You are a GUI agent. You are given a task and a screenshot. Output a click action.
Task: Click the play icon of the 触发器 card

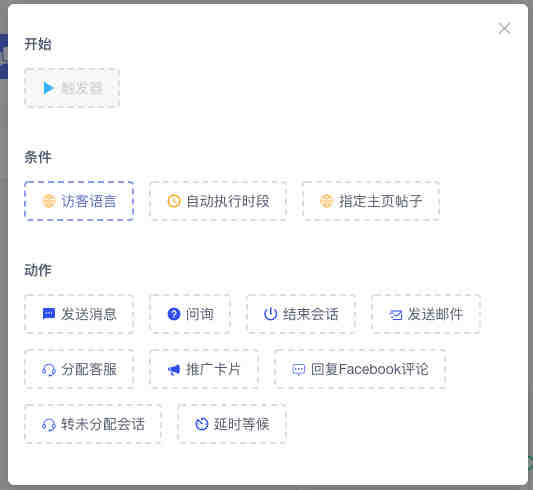point(49,88)
